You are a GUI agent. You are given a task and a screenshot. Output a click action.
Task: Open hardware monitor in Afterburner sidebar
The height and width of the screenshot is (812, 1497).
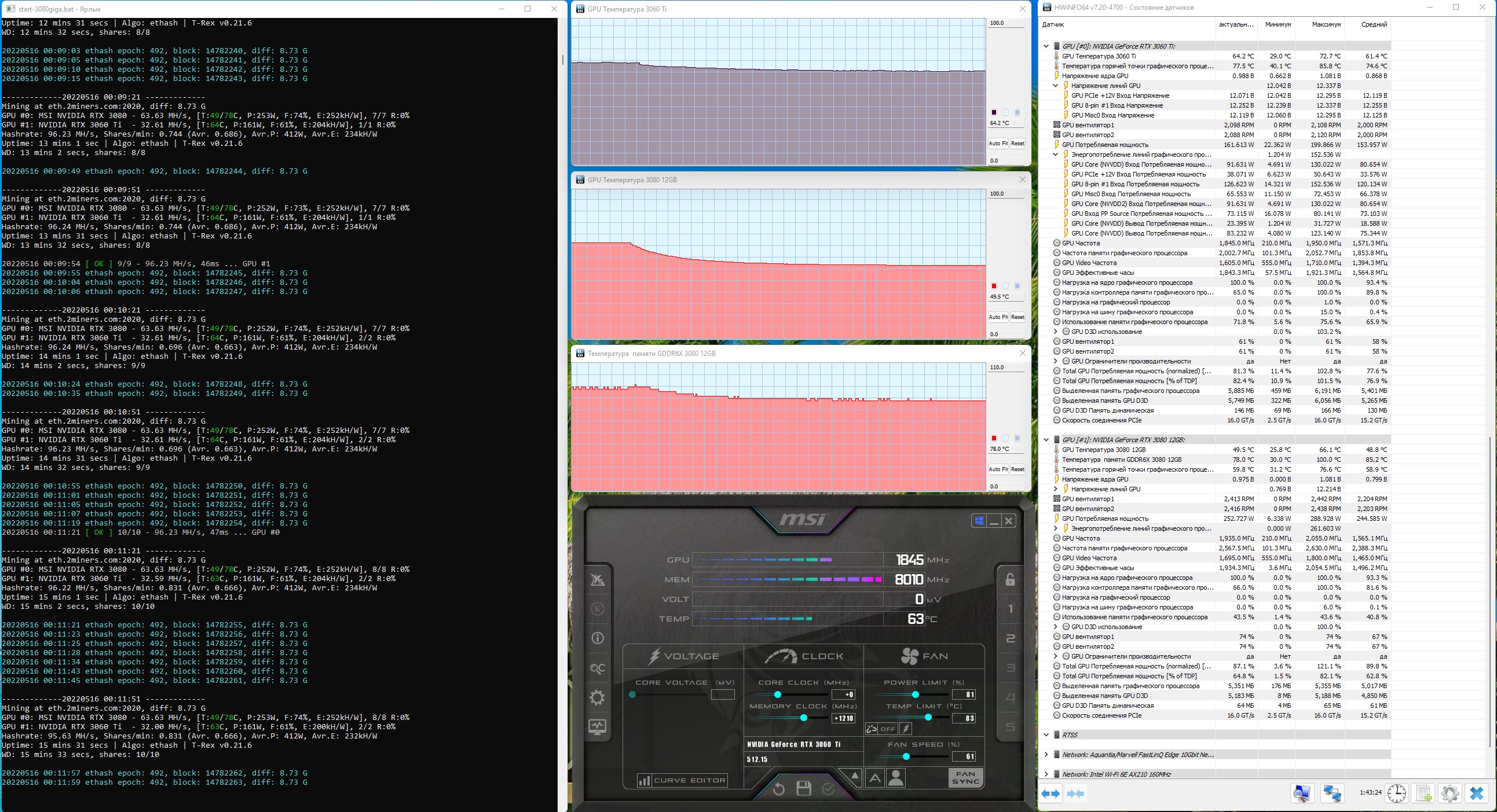tap(598, 726)
